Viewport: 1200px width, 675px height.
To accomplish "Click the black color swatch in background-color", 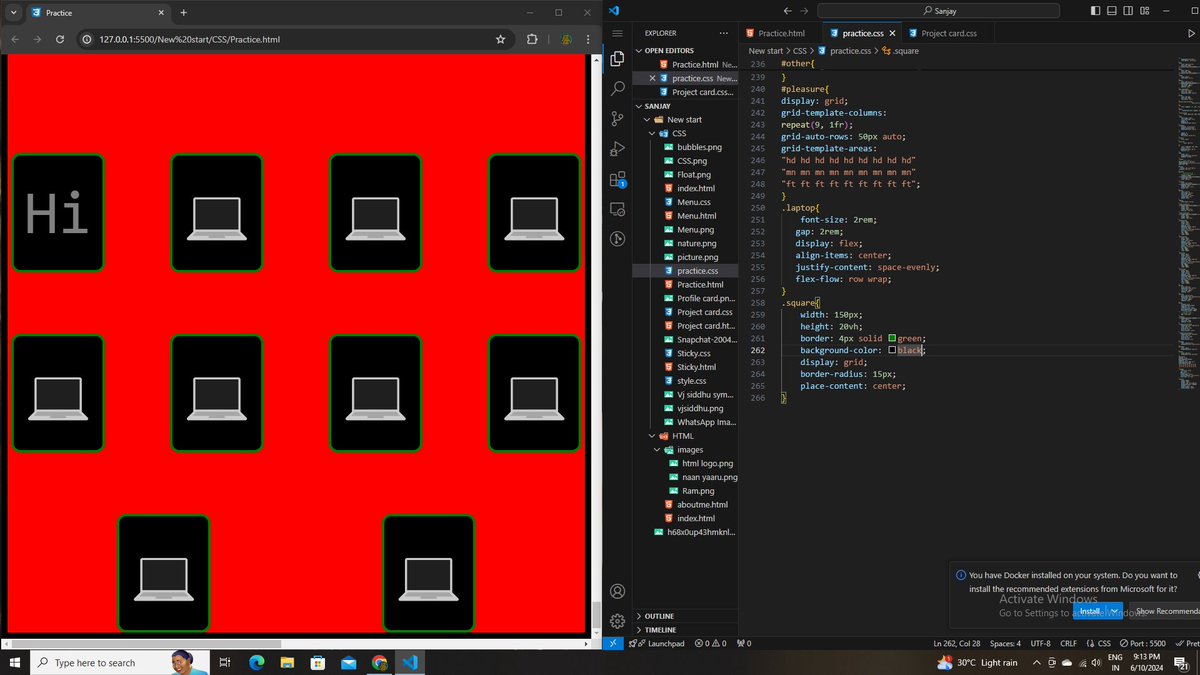I will click(892, 351).
